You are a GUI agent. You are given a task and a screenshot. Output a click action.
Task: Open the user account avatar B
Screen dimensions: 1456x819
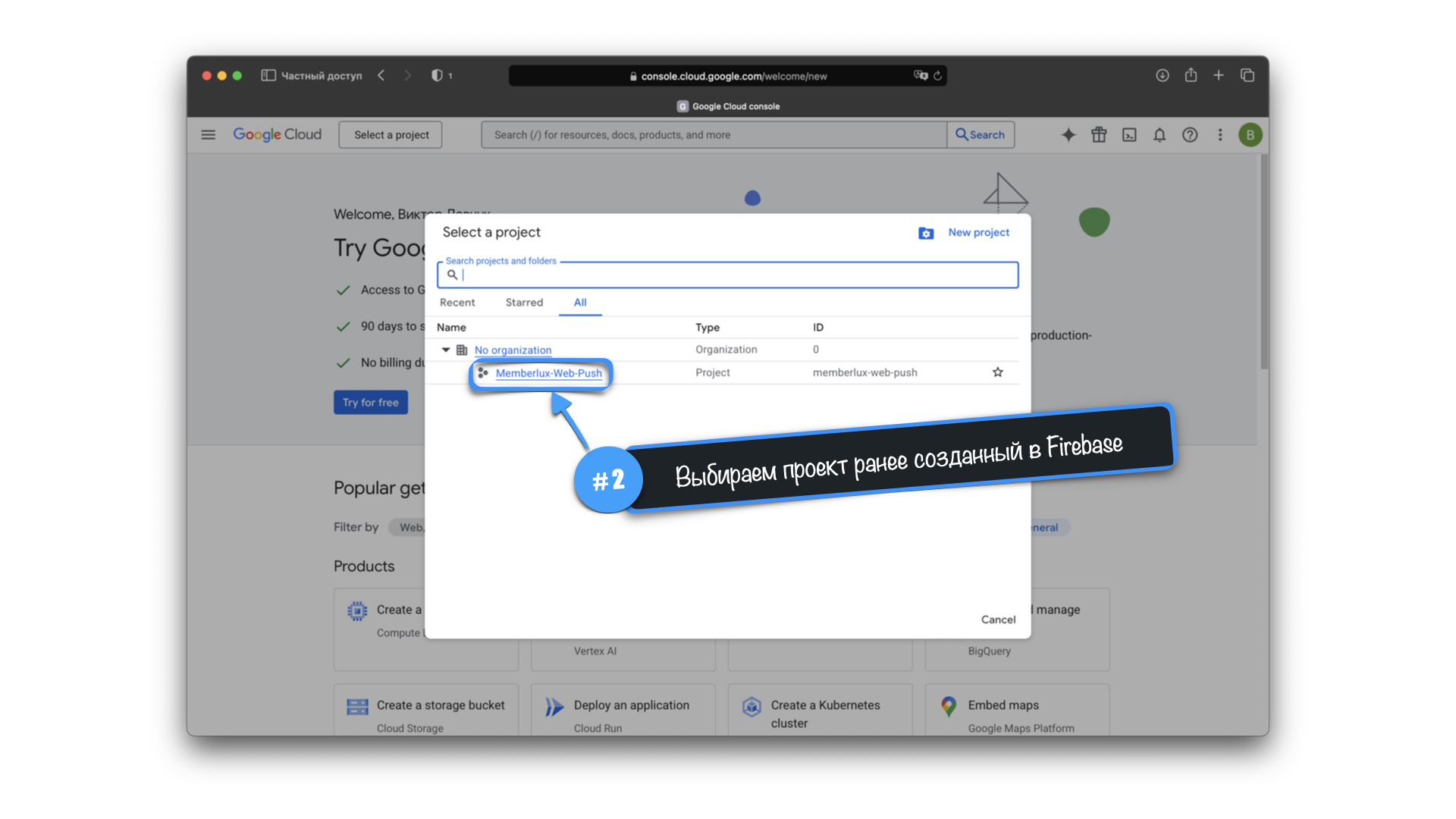[x=1250, y=135]
